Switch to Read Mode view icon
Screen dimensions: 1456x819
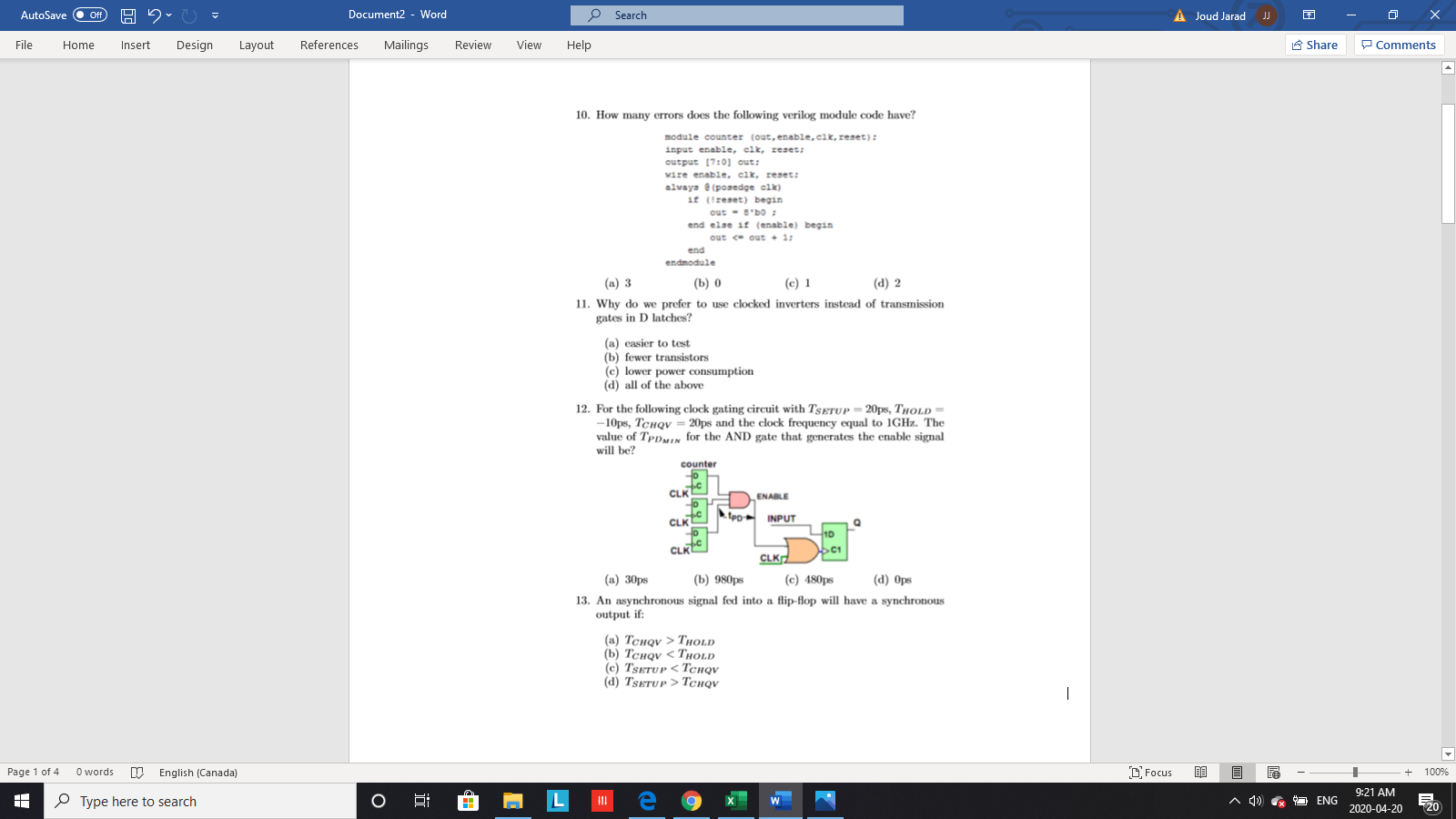pyautogui.click(x=1201, y=772)
